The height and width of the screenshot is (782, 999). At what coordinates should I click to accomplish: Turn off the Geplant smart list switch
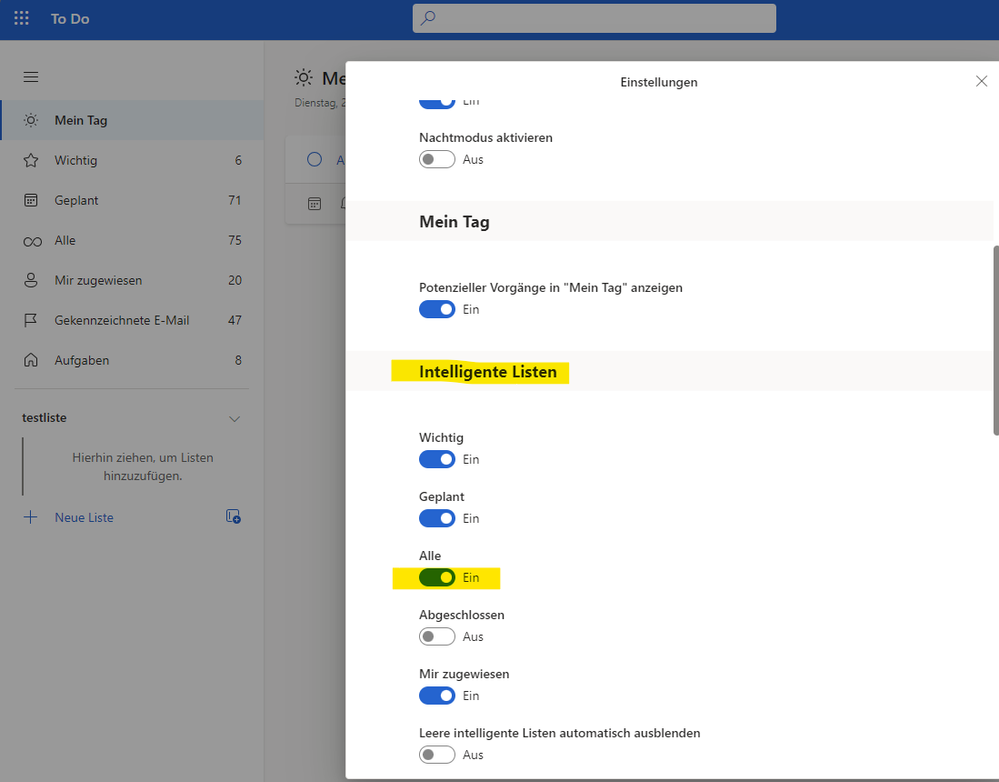point(437,518)
